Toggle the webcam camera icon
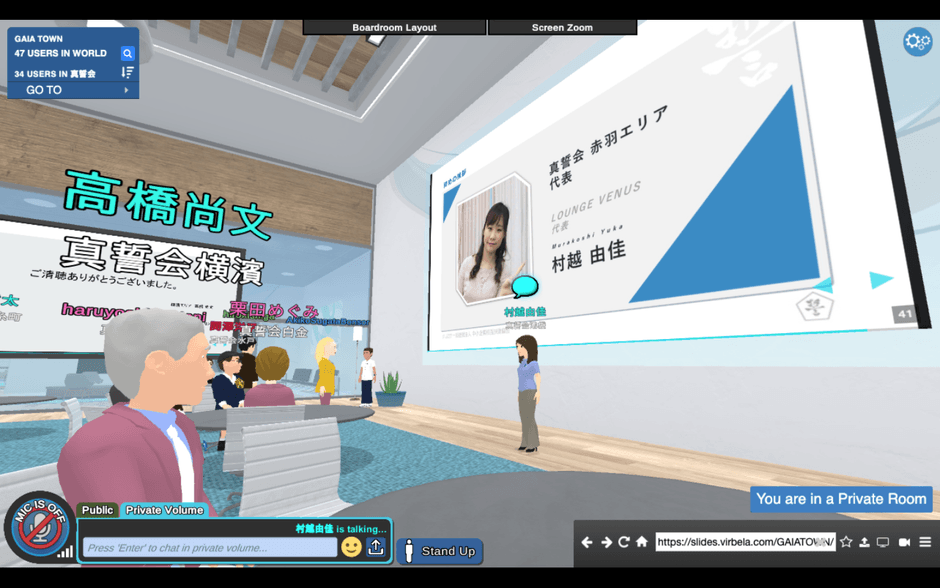The width and height of the screenshot is (940, 588). click(906, 542)
